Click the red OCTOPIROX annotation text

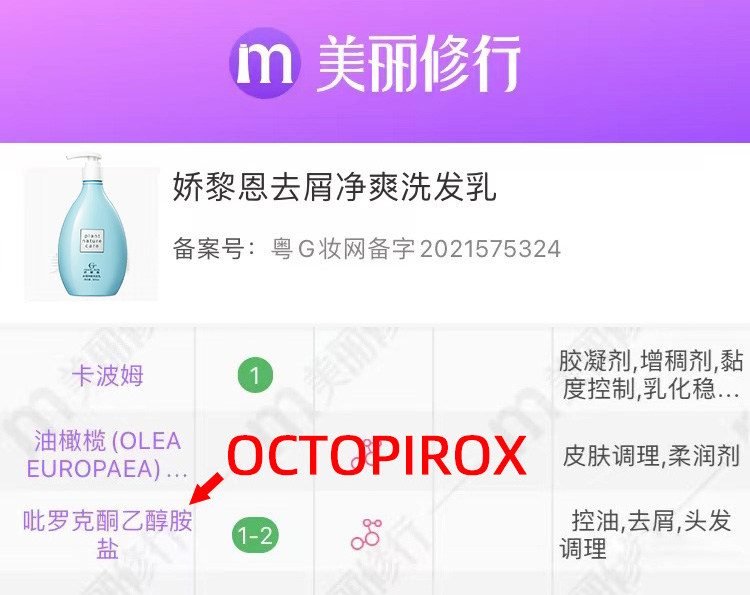377,455
